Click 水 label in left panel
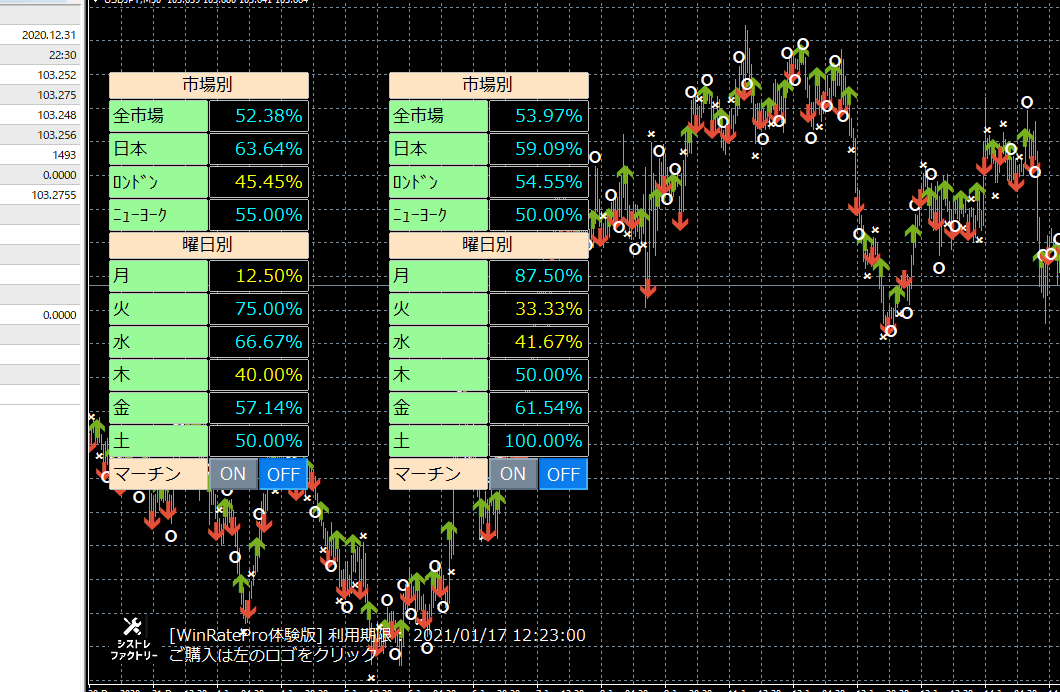 (158, 342)
